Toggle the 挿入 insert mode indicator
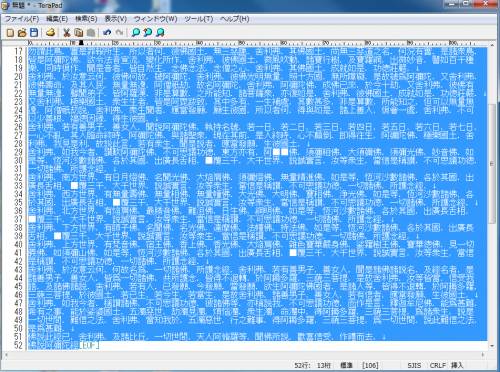 (x=457, y=366)
